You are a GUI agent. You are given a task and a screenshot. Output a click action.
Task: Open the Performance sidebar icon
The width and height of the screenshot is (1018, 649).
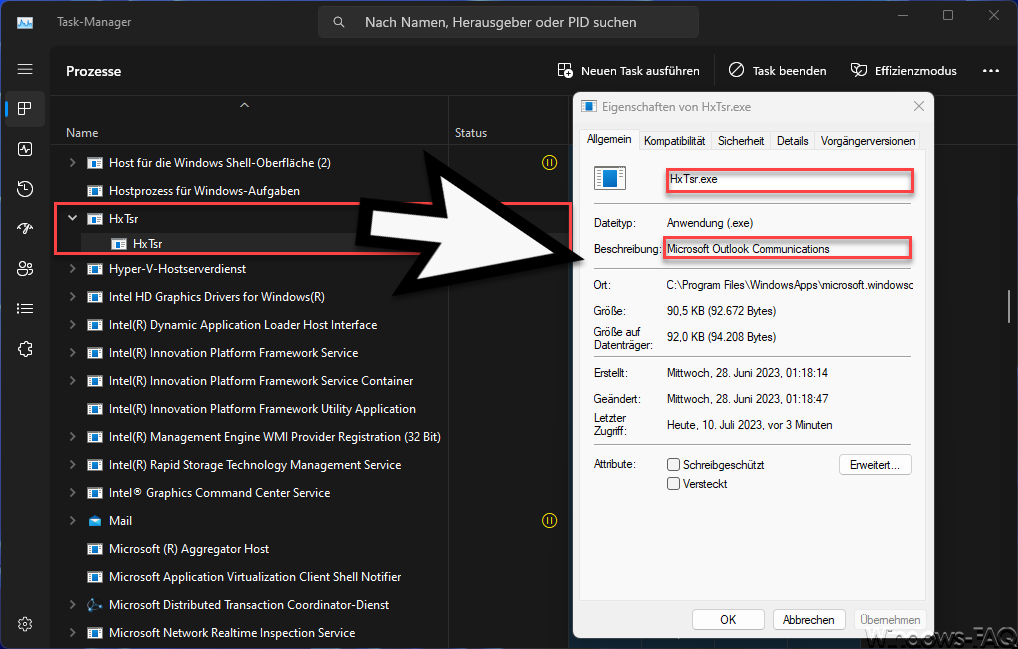tap(25, 149)
